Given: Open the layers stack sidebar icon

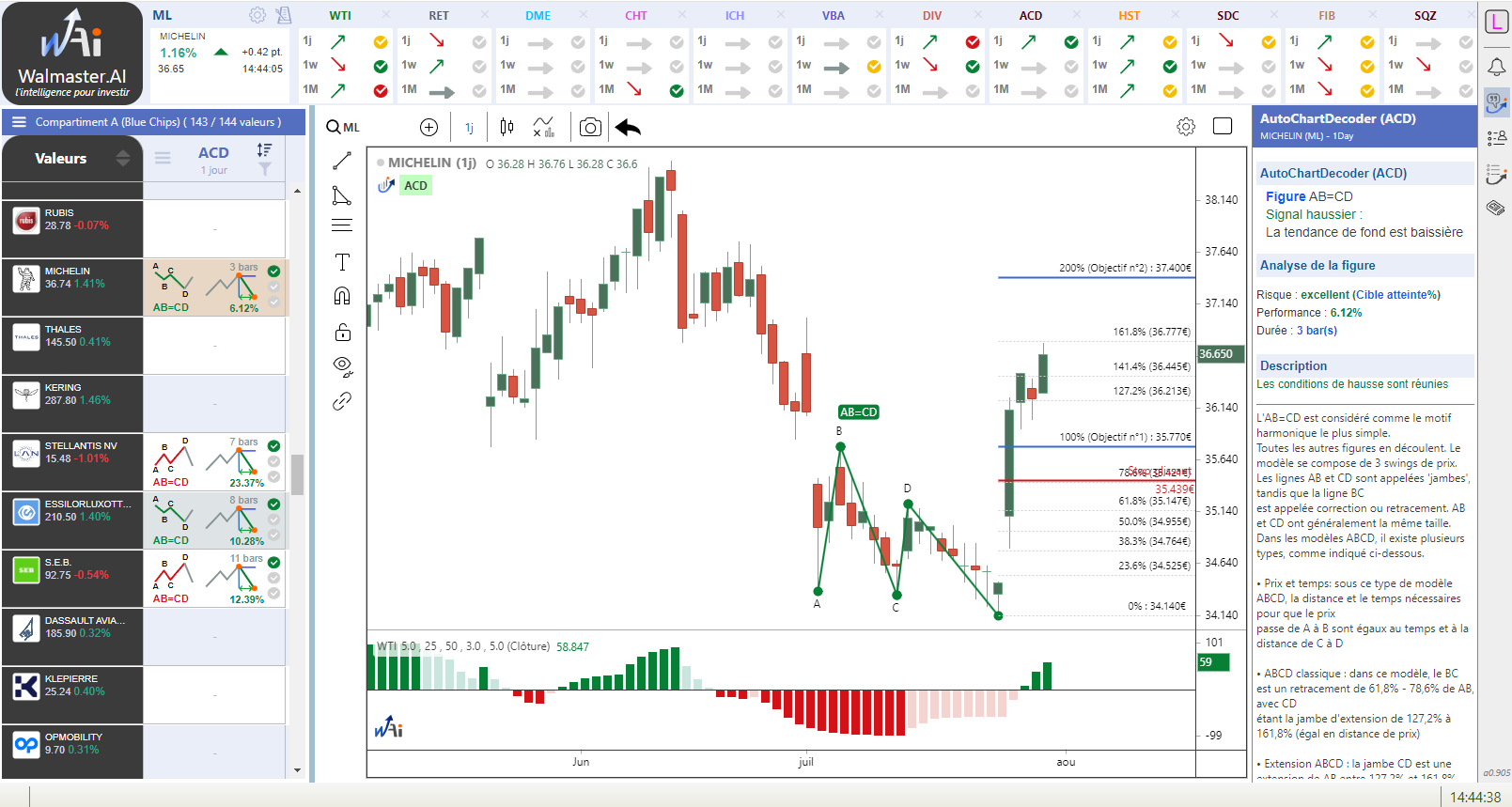Looking at the screenshot, I should tap(1497, 208).
